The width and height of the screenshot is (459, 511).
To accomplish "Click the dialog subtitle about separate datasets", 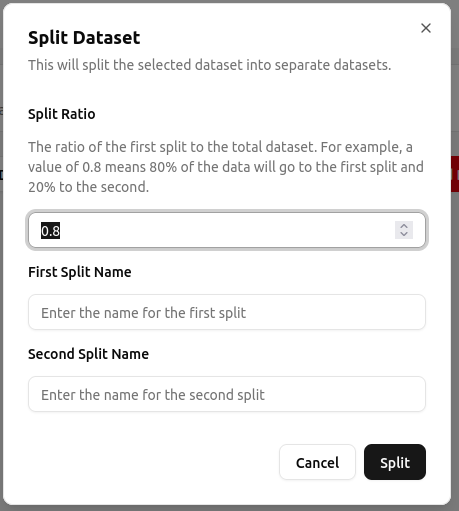I will tap(209, 65).
